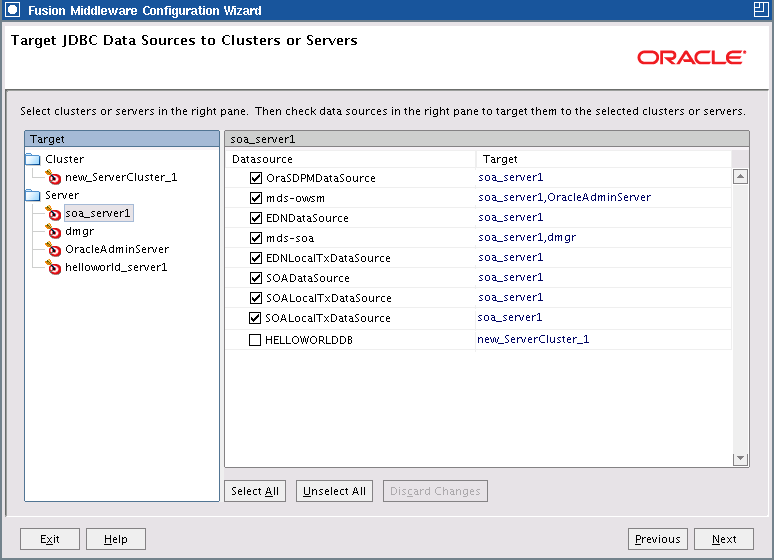
Task: Click the Server folder icon
Action: point(33,195)
